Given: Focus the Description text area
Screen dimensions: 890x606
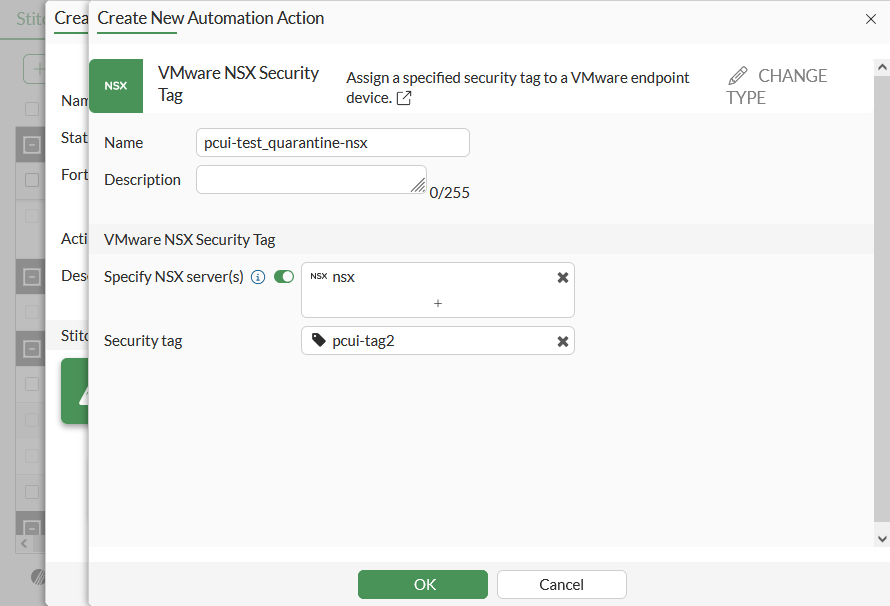Looking at the screenshot, I should 310,180.
